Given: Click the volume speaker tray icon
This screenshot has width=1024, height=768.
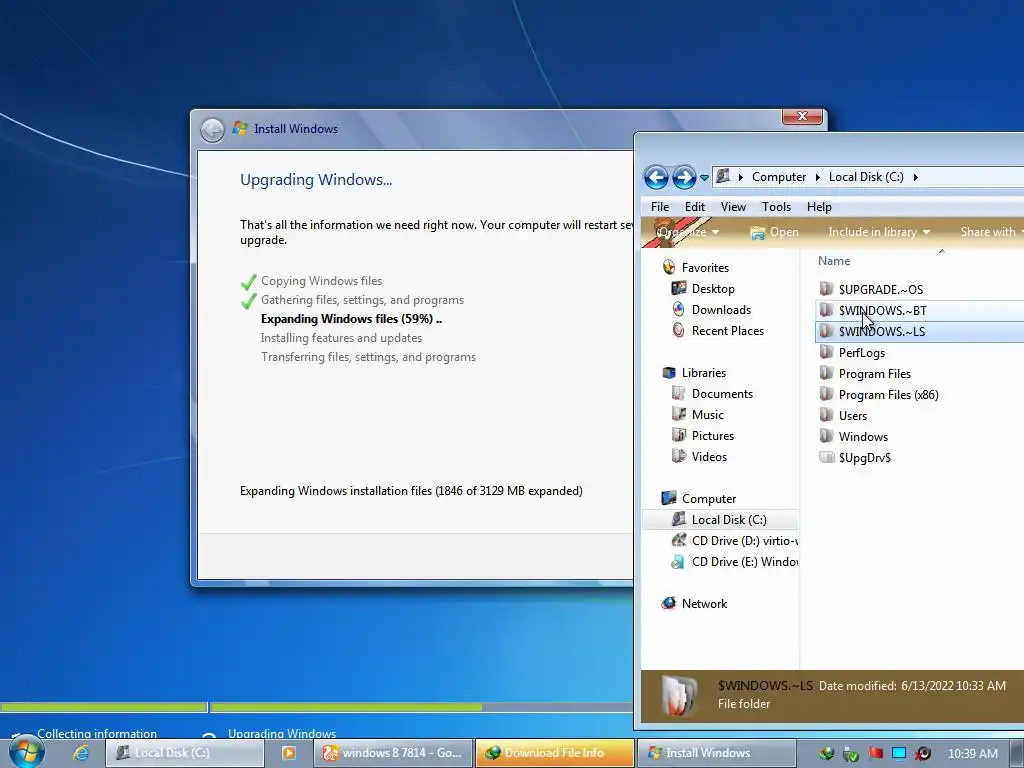Looking at the screenshot, I should [x=923, y=754].
